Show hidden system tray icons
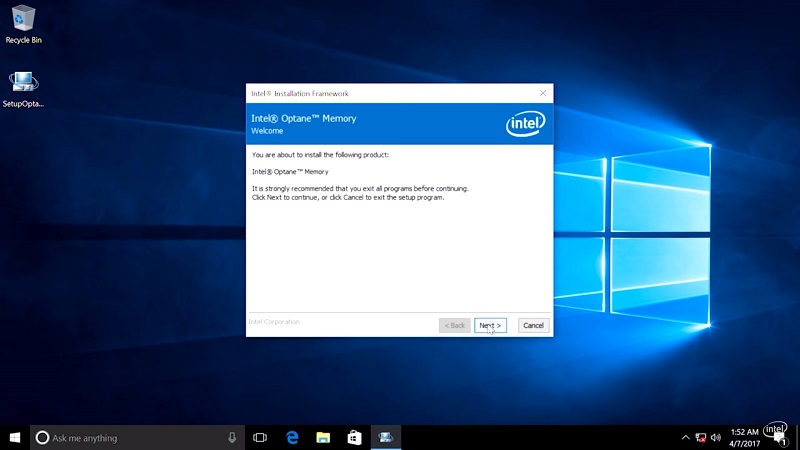 coord(686,438)
